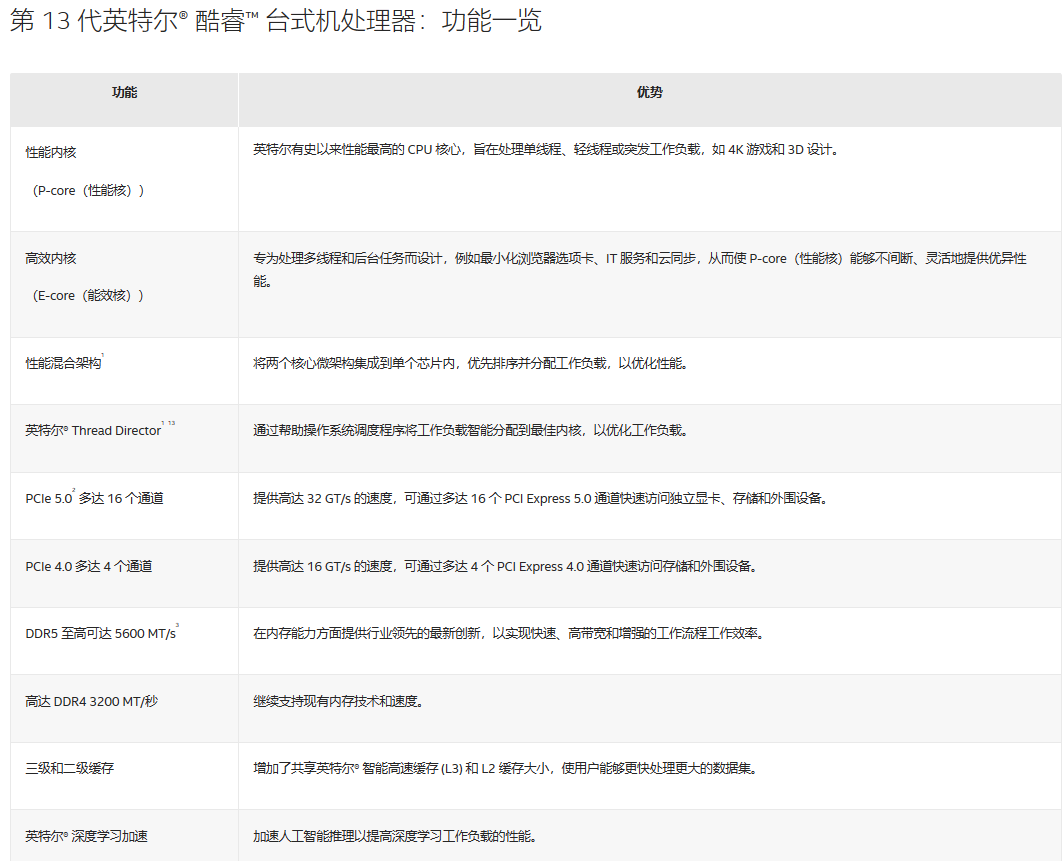Image resolution: width=1064 pixels, height=861 pixels.
Task: Click footnote 3 beside DDR5 5600 MT/s
Action: [x=178, y=626]
